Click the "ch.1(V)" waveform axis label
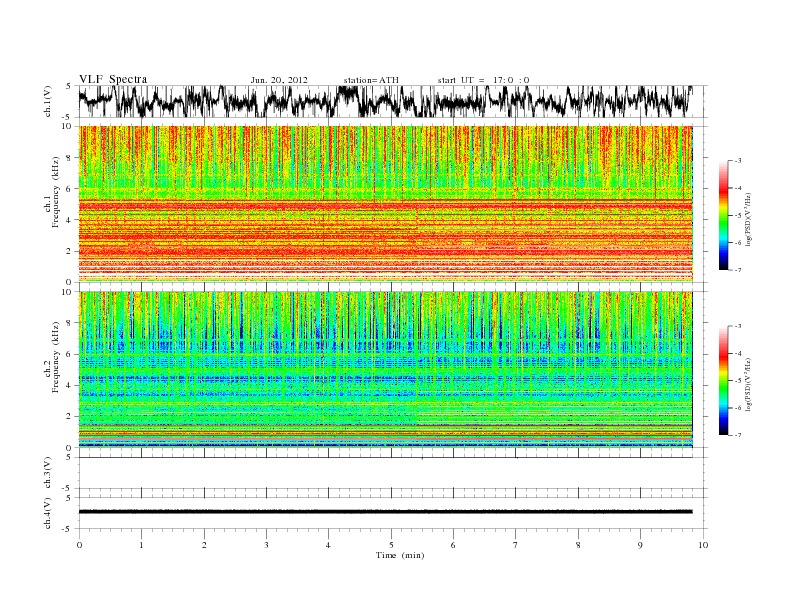This screenshot has height=612, width=792. [x=48, y=101]
